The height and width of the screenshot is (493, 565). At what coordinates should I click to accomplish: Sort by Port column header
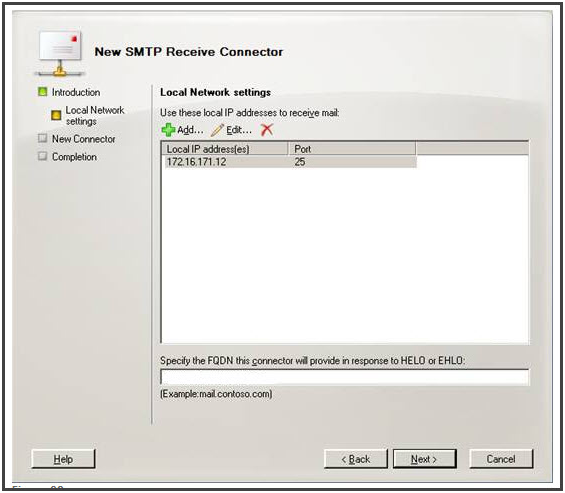point(352,149)
